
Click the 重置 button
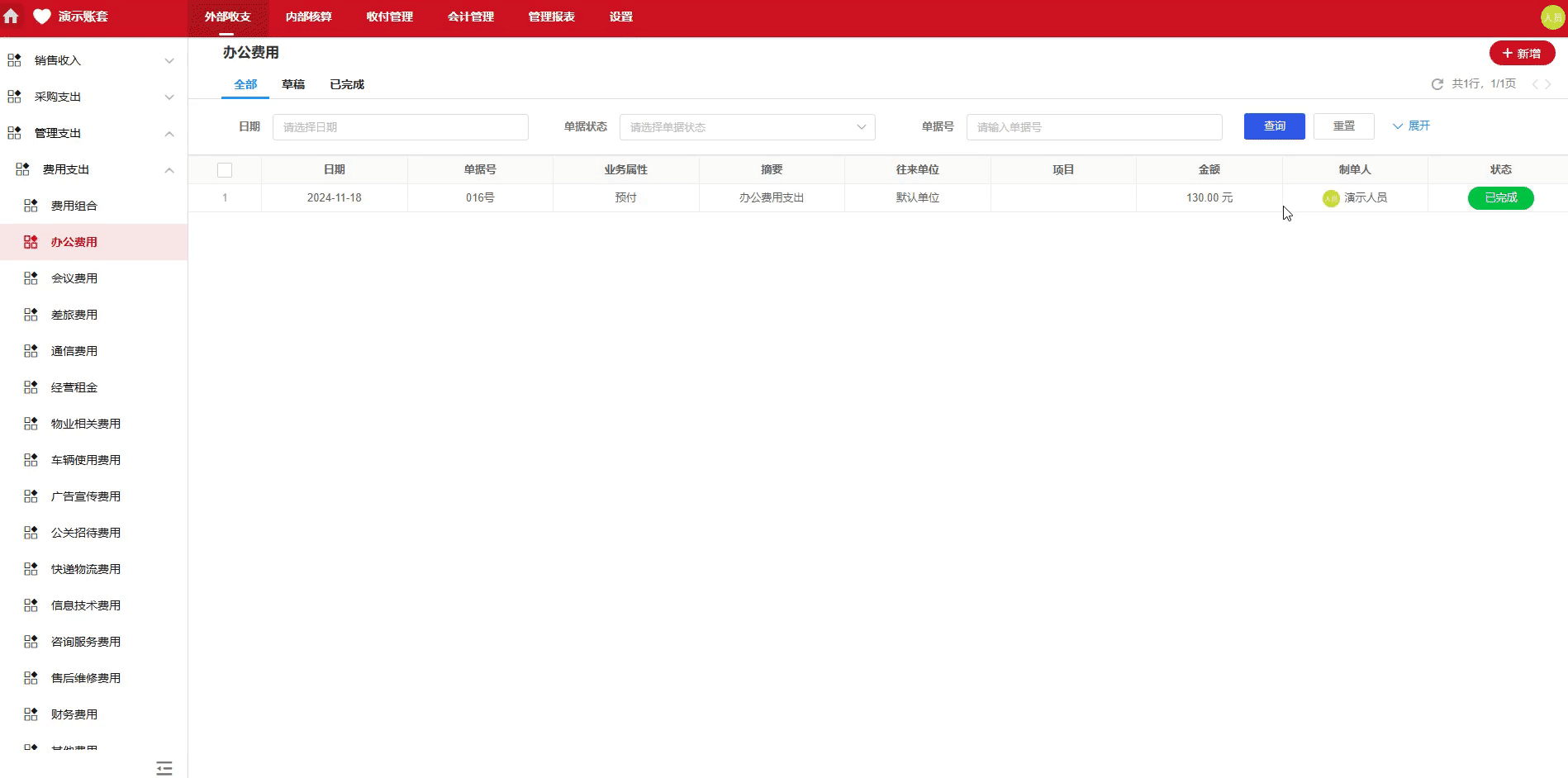(1343, 126)
